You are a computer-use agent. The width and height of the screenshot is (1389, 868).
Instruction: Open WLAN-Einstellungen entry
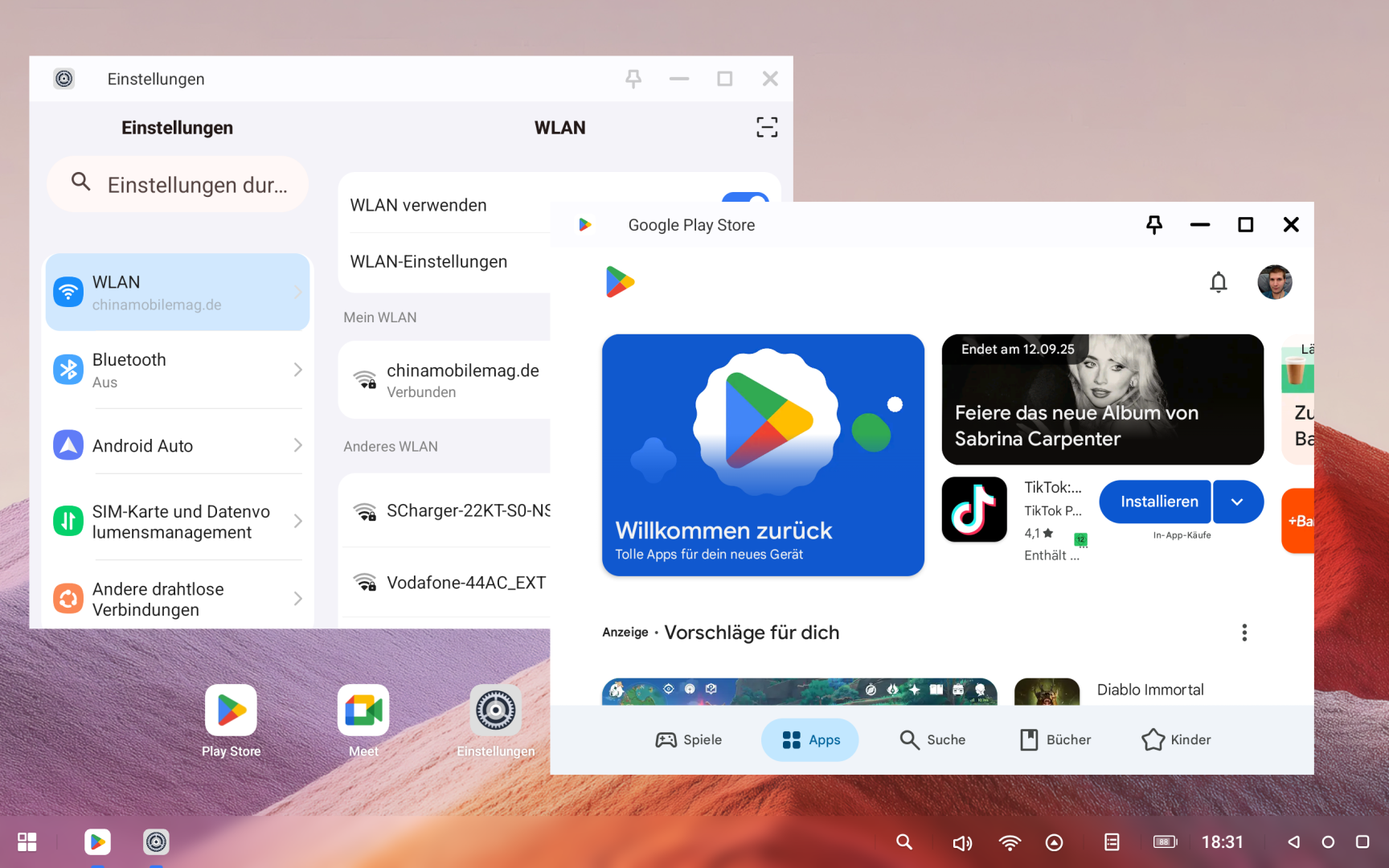pos(445,262)
